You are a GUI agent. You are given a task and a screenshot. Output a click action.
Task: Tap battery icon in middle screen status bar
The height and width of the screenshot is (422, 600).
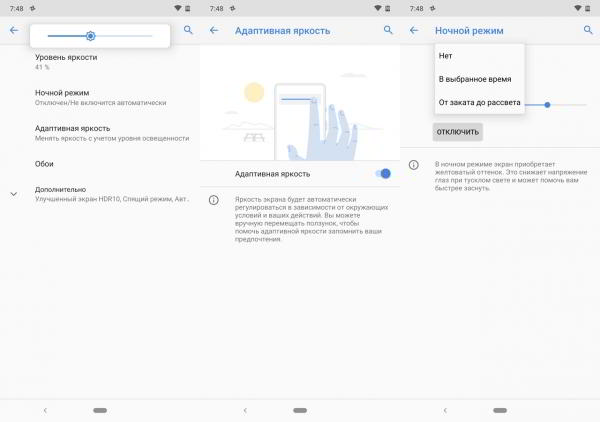click(388, 8)
